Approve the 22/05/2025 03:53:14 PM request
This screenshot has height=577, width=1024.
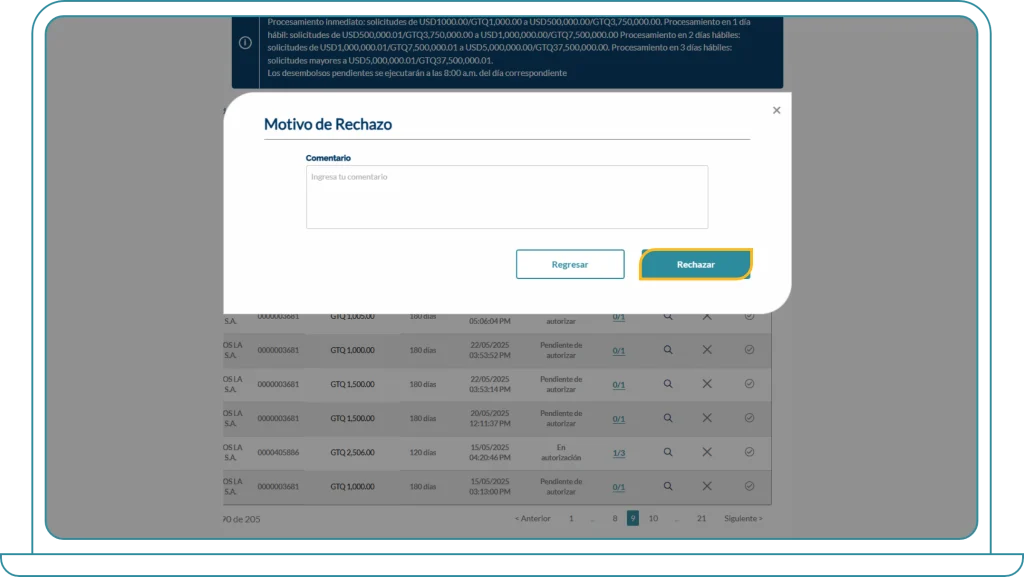[749, 384]
